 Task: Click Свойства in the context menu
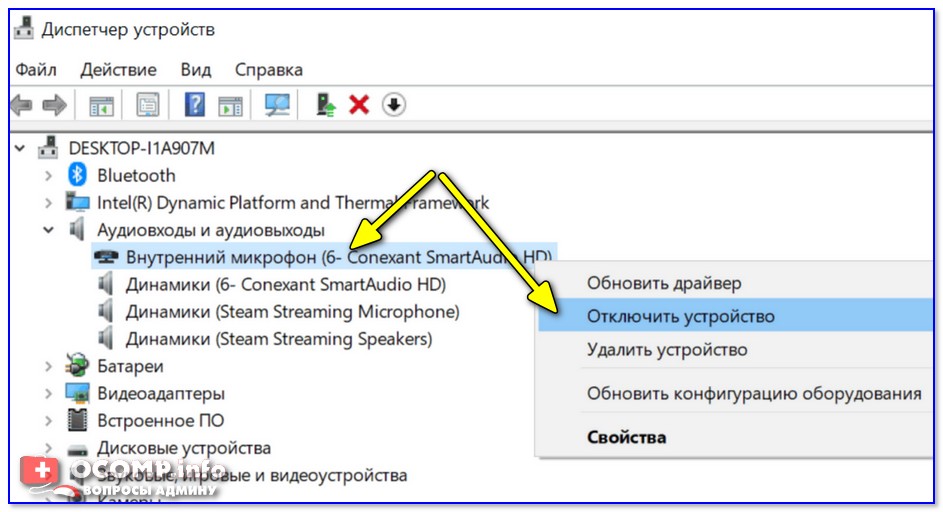(x=626, y=437)
